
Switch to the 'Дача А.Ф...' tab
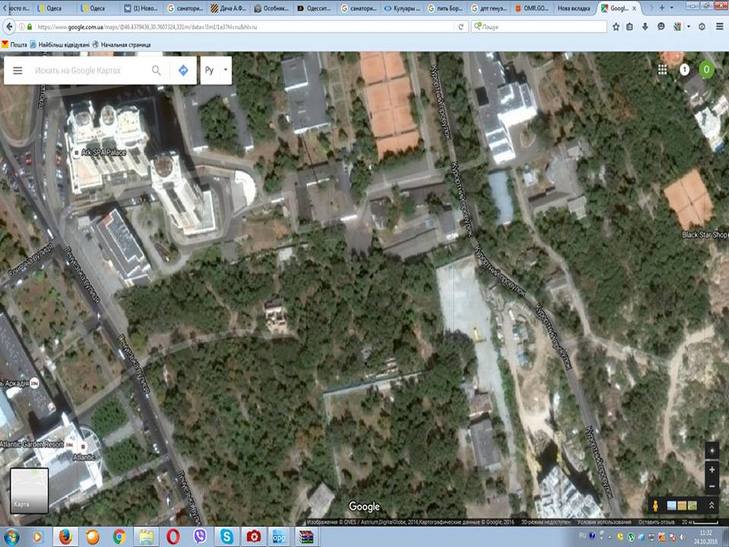[x=229, y=8]
